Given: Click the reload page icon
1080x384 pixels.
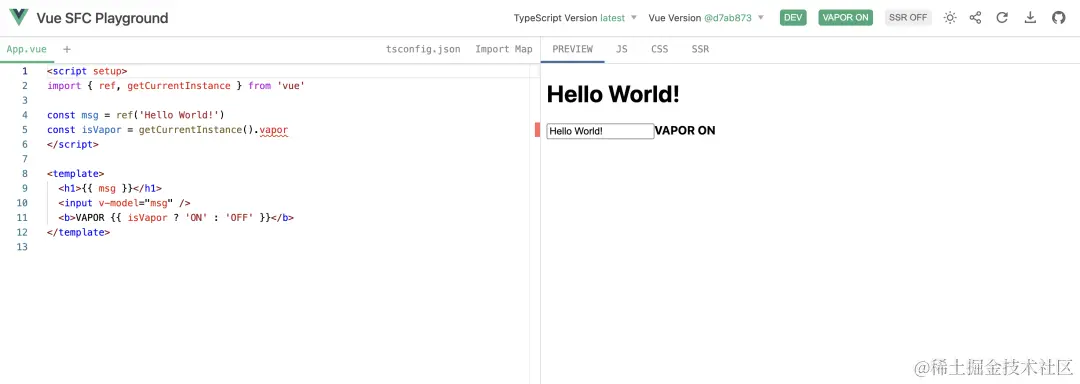Looking at the screenshot, I should [1002, 18].
